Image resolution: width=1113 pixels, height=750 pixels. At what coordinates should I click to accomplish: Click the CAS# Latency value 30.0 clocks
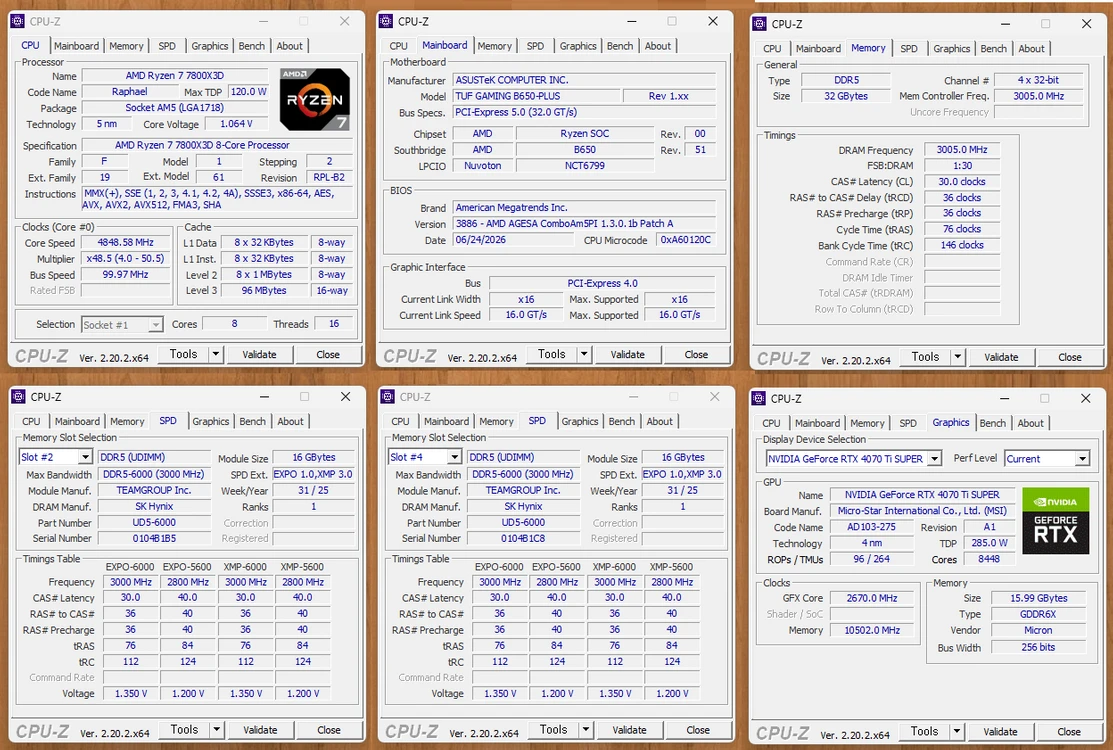coord(962,182)
